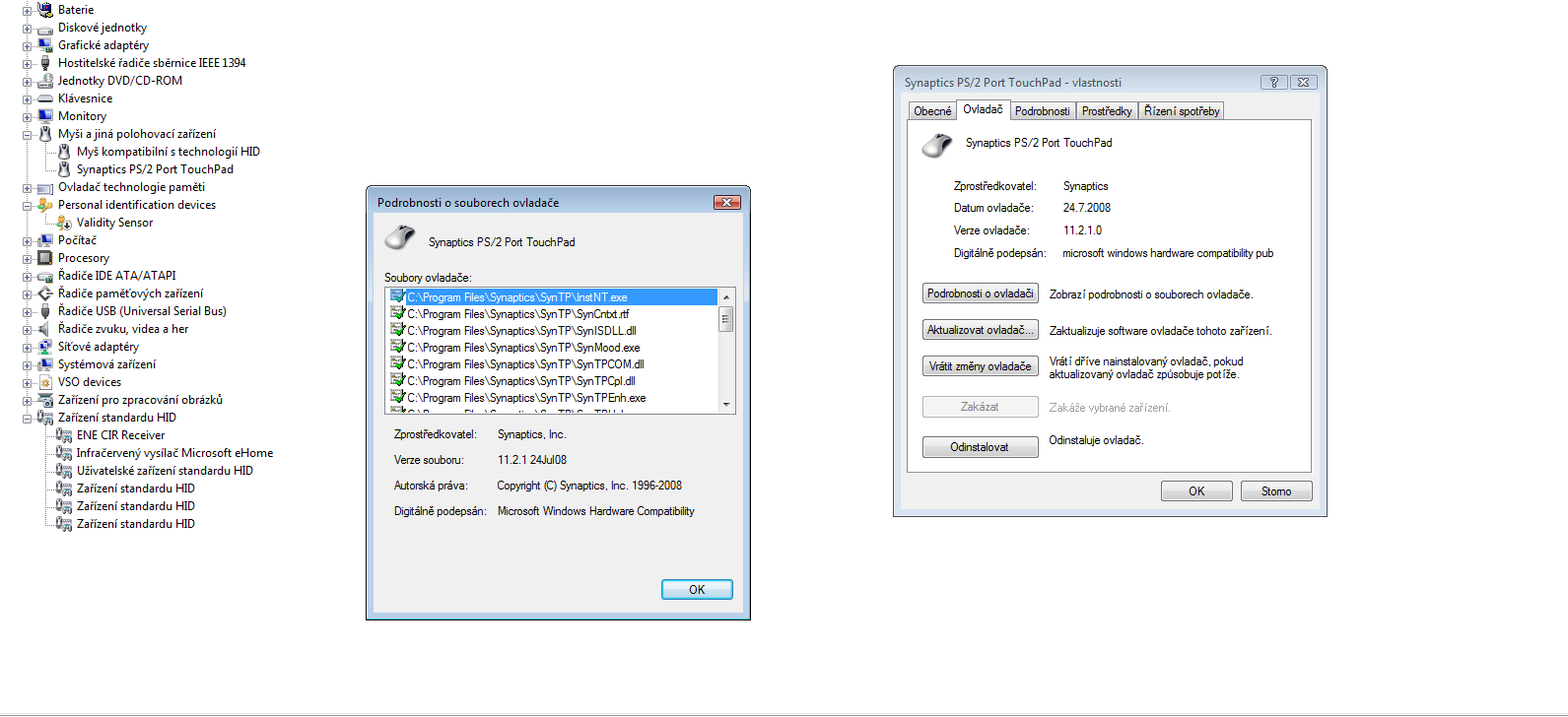
Task: Click the Aktualizovat ovladač... button
Action: point(981,330)
